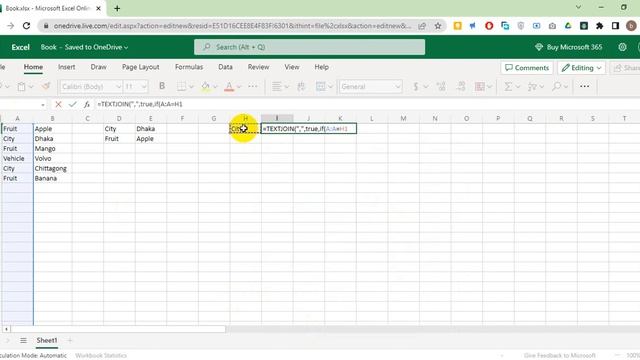Open the Home ribbon tab

coord(33,67)
